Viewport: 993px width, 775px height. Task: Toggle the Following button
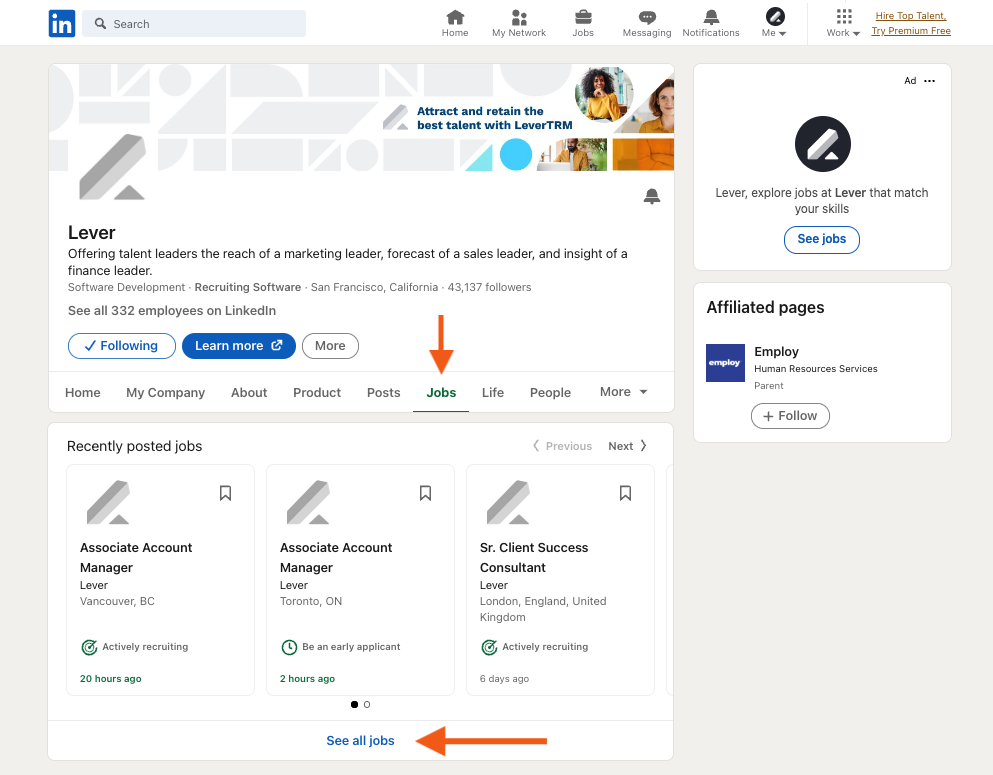[122, 346]
